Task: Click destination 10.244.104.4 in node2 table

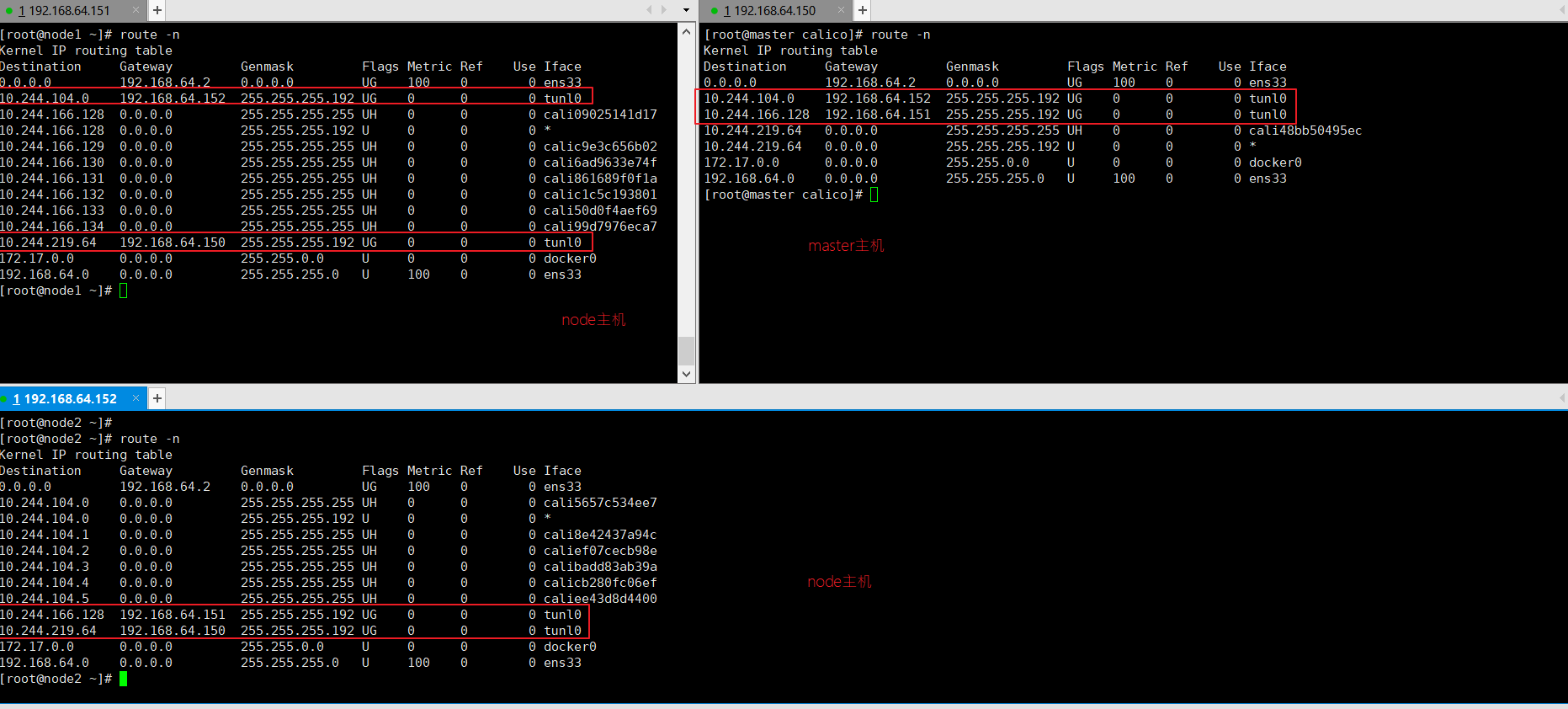Action: click(x=45, y=583)
